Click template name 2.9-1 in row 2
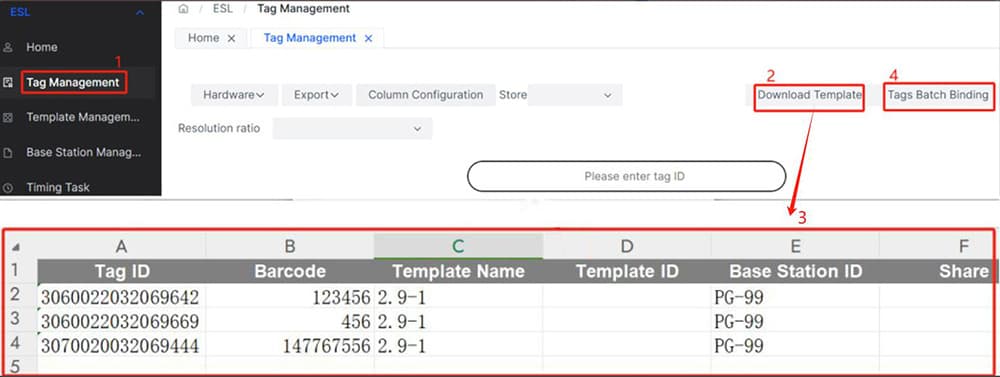 click(459, 296)
